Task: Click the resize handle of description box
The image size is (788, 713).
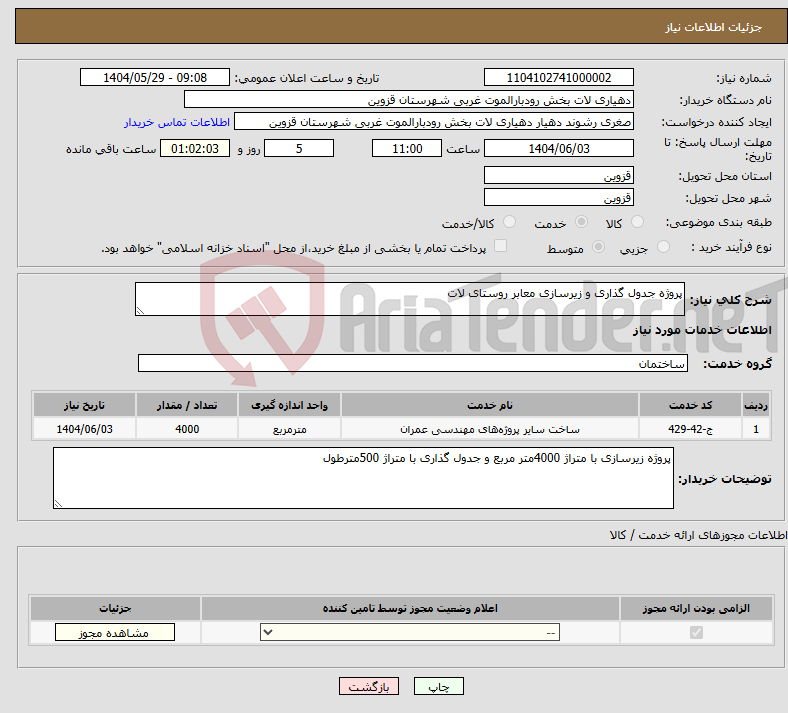Action: [141, 311]
